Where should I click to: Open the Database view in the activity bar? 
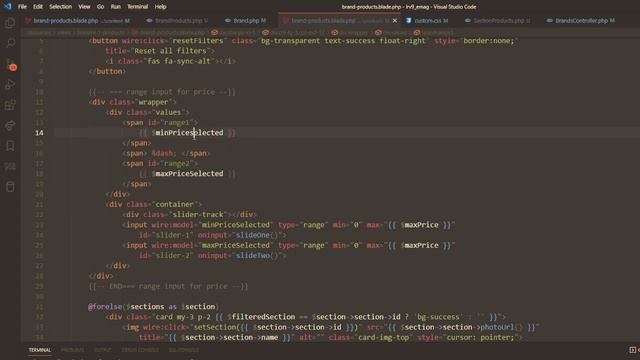10,187
